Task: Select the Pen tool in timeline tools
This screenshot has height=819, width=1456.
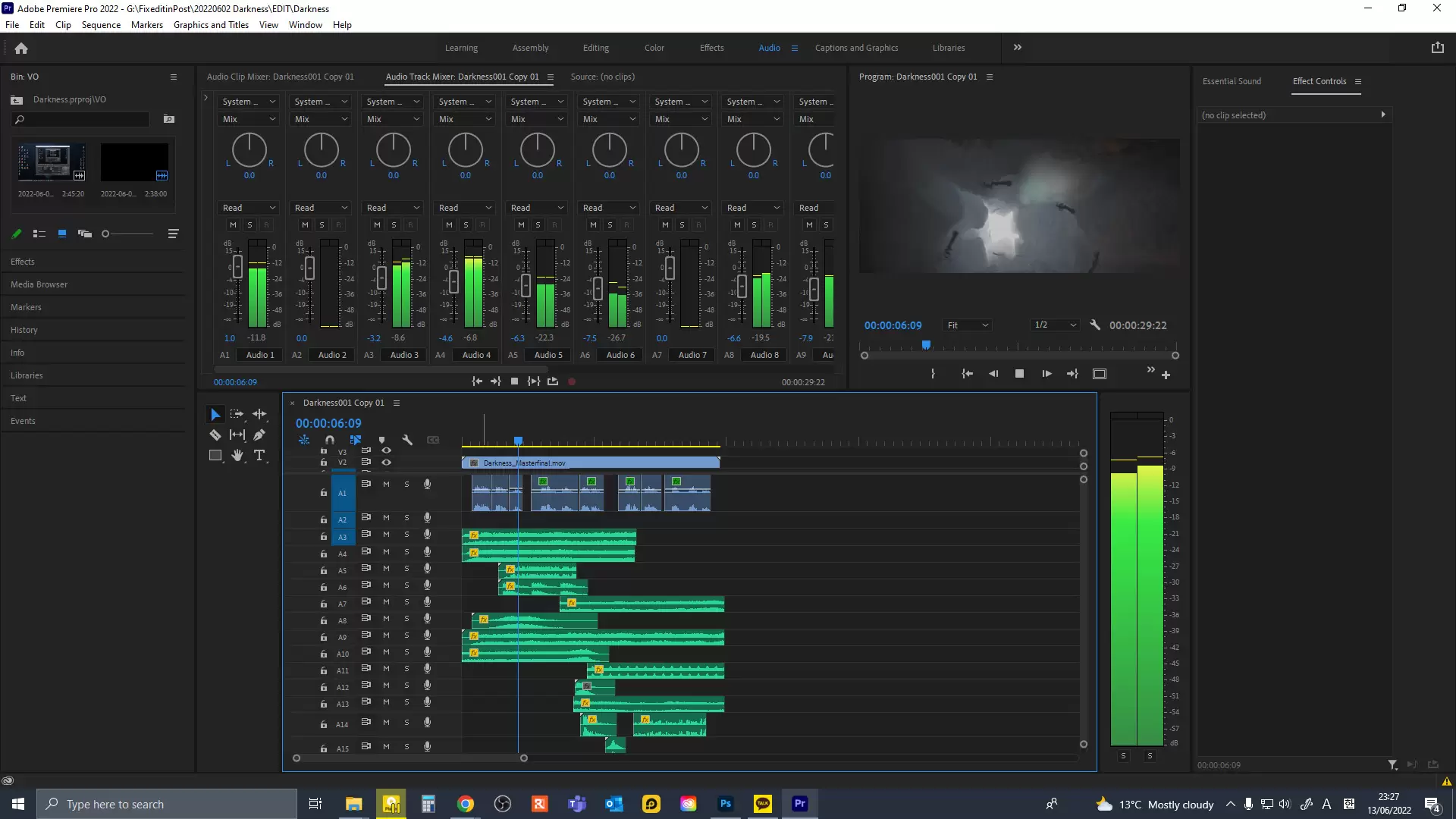Action: tap(259, 435)
